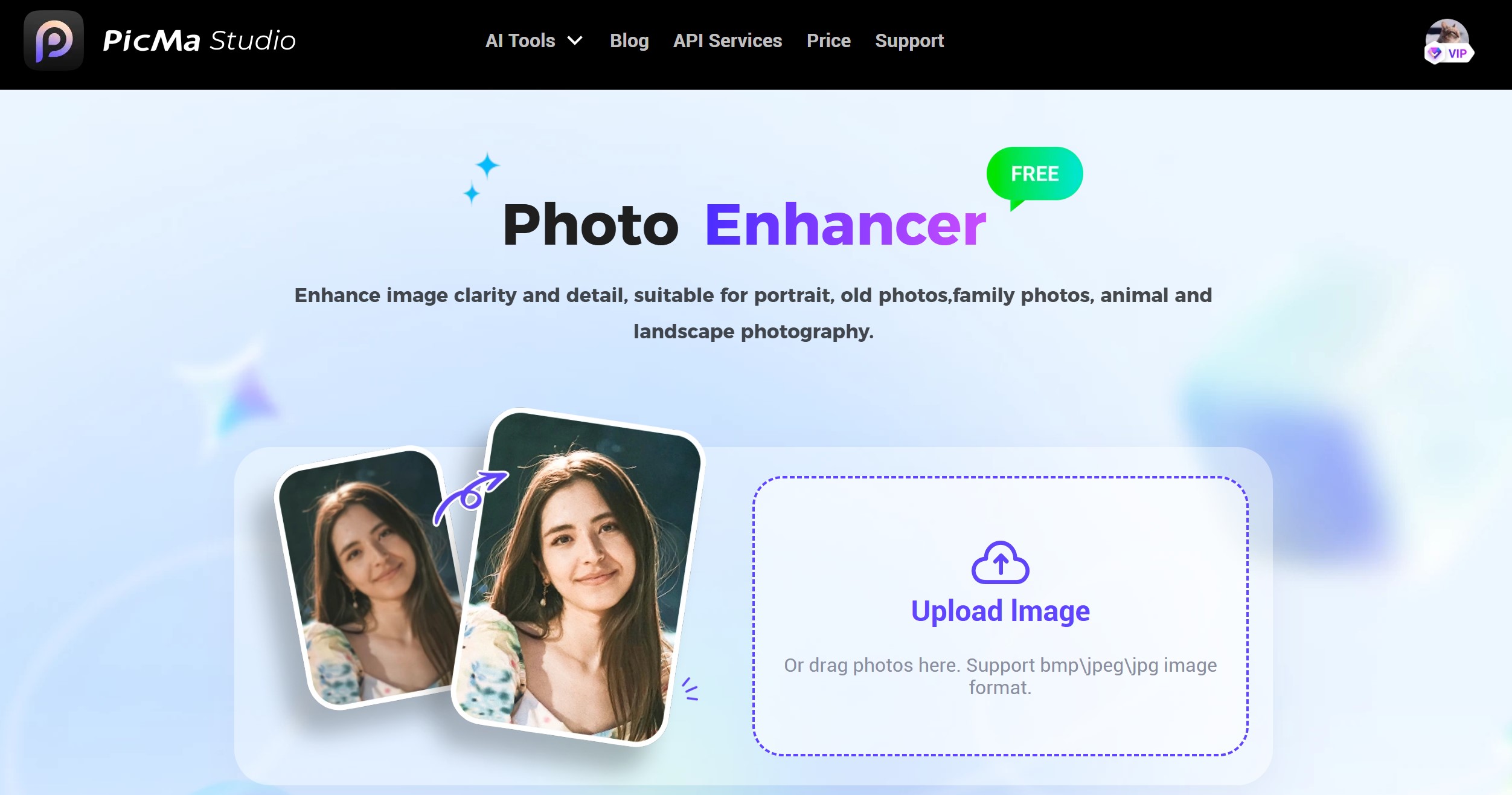Go to the Blog page
Screen dimensions: 1512x795
[629, 40]
